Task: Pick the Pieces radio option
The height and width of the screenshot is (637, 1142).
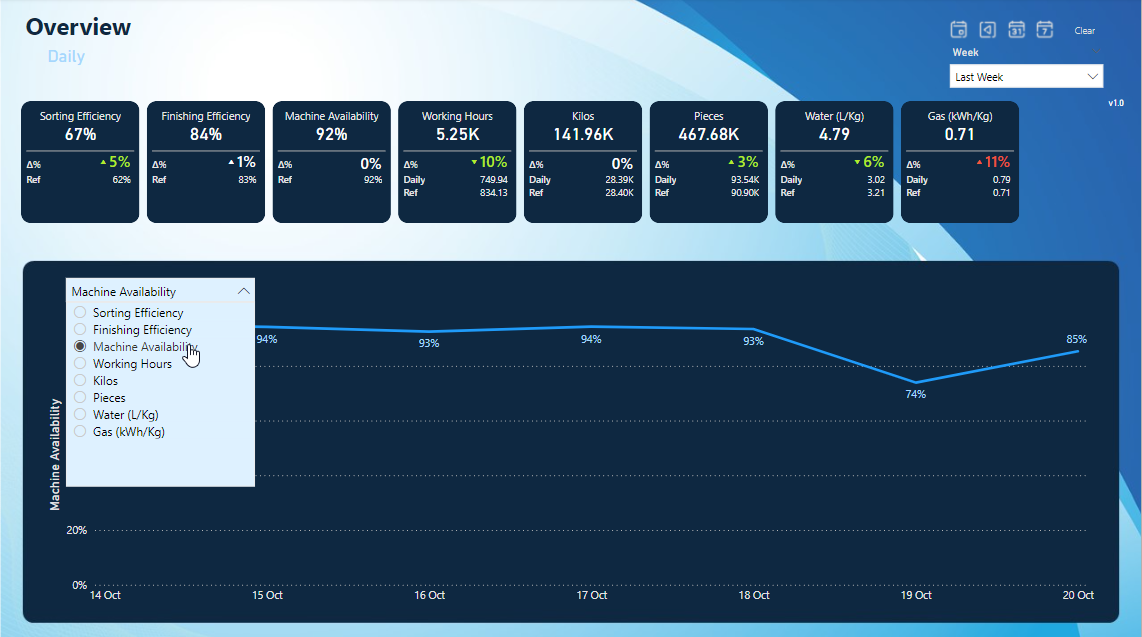Action: coord(80,398)
